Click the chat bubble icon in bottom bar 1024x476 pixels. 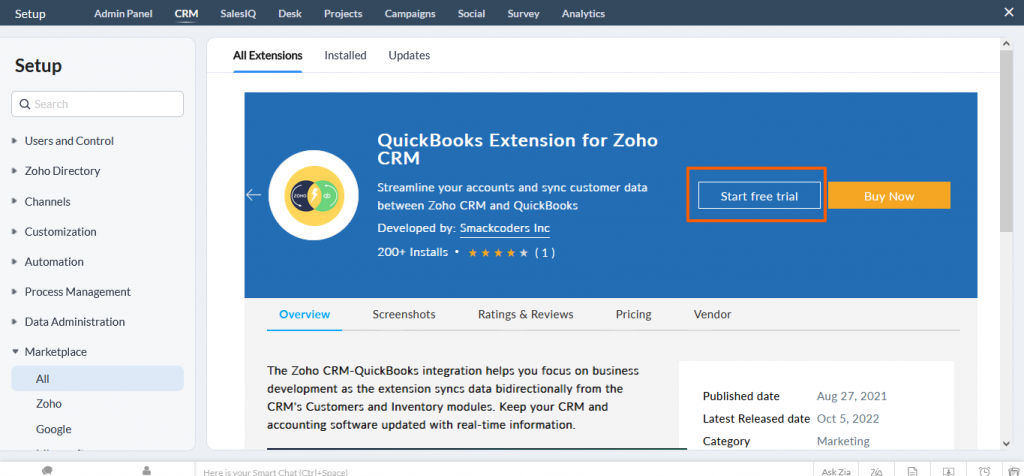coord(47,470)
